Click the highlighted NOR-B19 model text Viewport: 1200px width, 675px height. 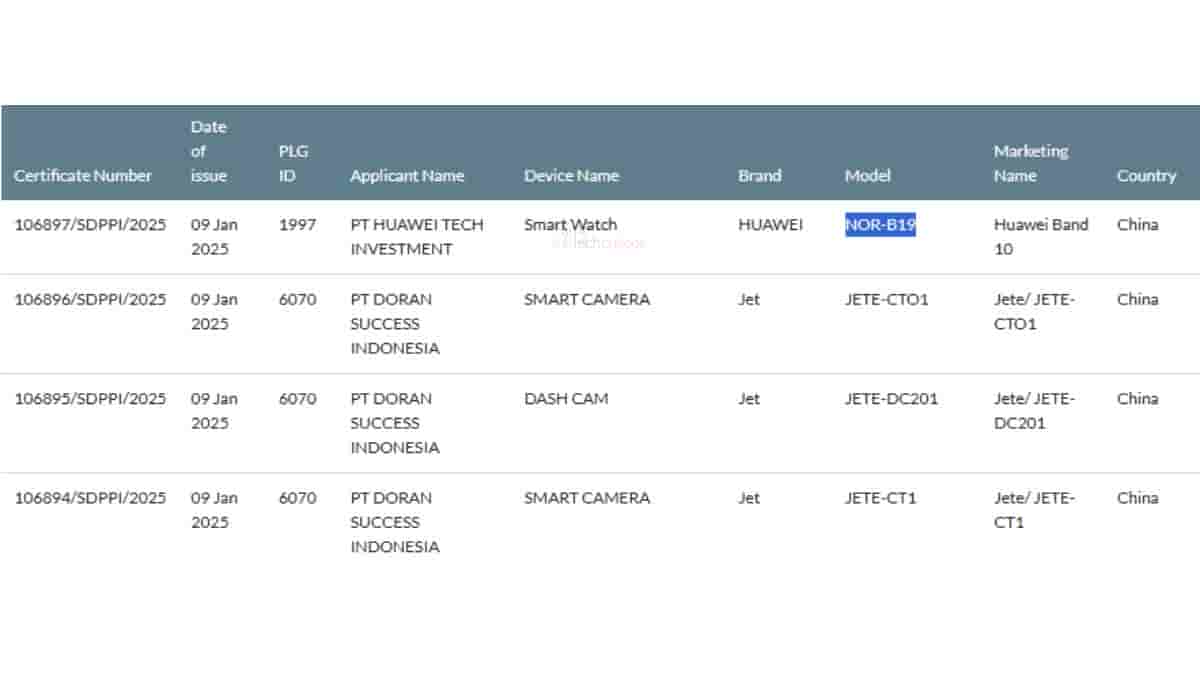click(880, 225)
